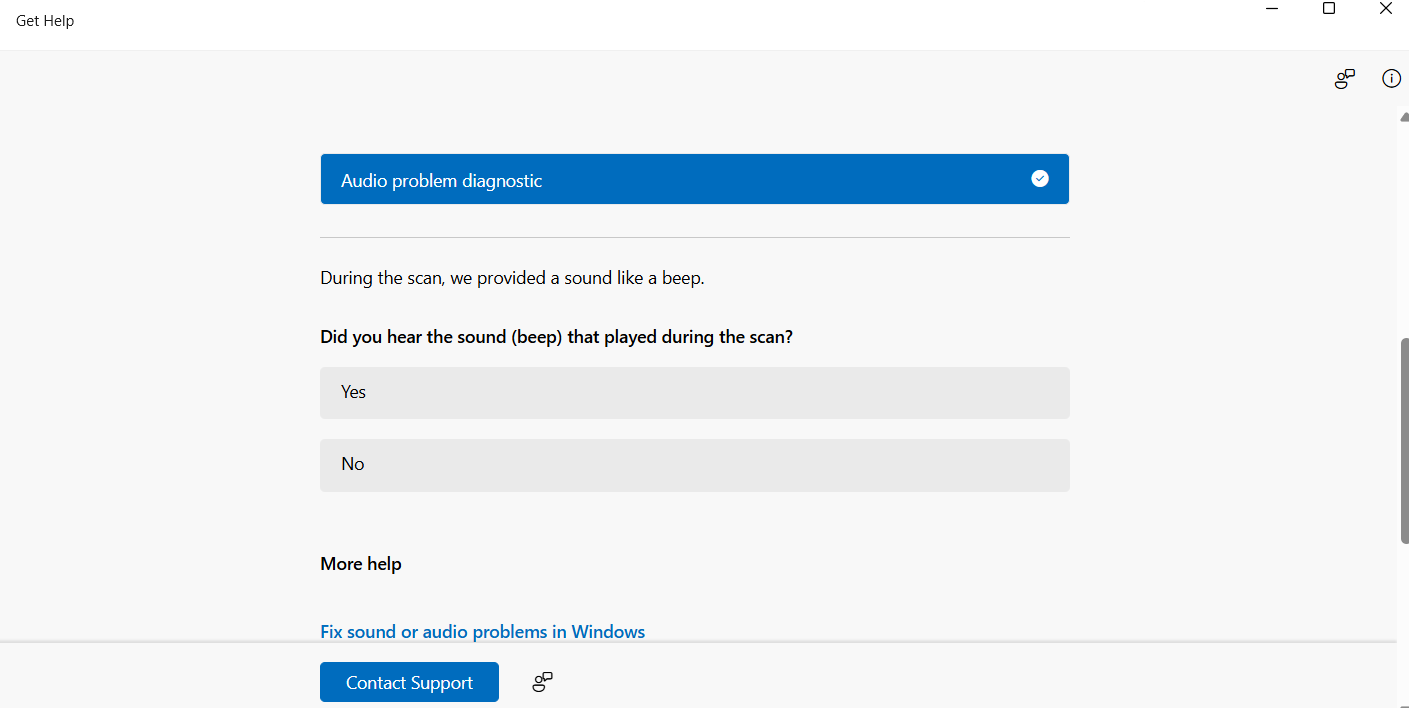This screenshot has width=1409, height=708.
Task: Click the info (about) circle icon
Action: click(1391, 78)
